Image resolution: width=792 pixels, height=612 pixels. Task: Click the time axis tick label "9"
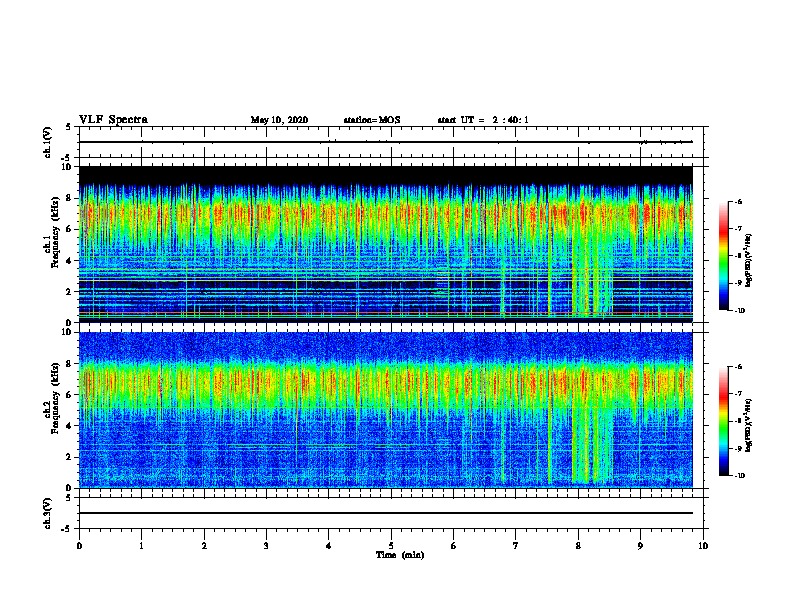pyautogui.click(x=640, y=546)
